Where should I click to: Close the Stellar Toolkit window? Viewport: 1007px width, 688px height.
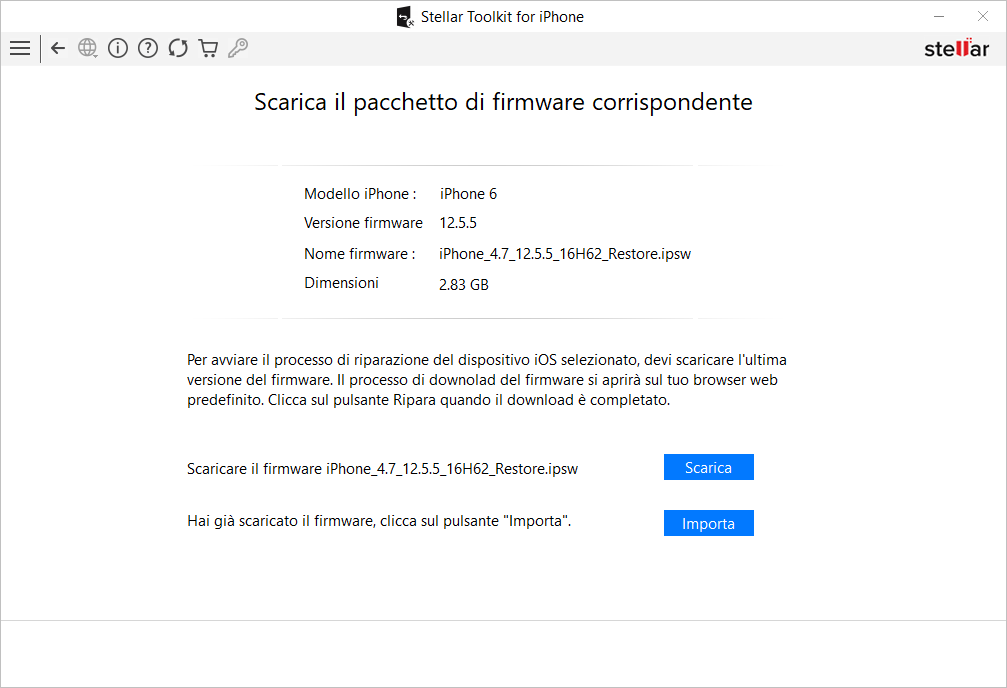point(983,16)
